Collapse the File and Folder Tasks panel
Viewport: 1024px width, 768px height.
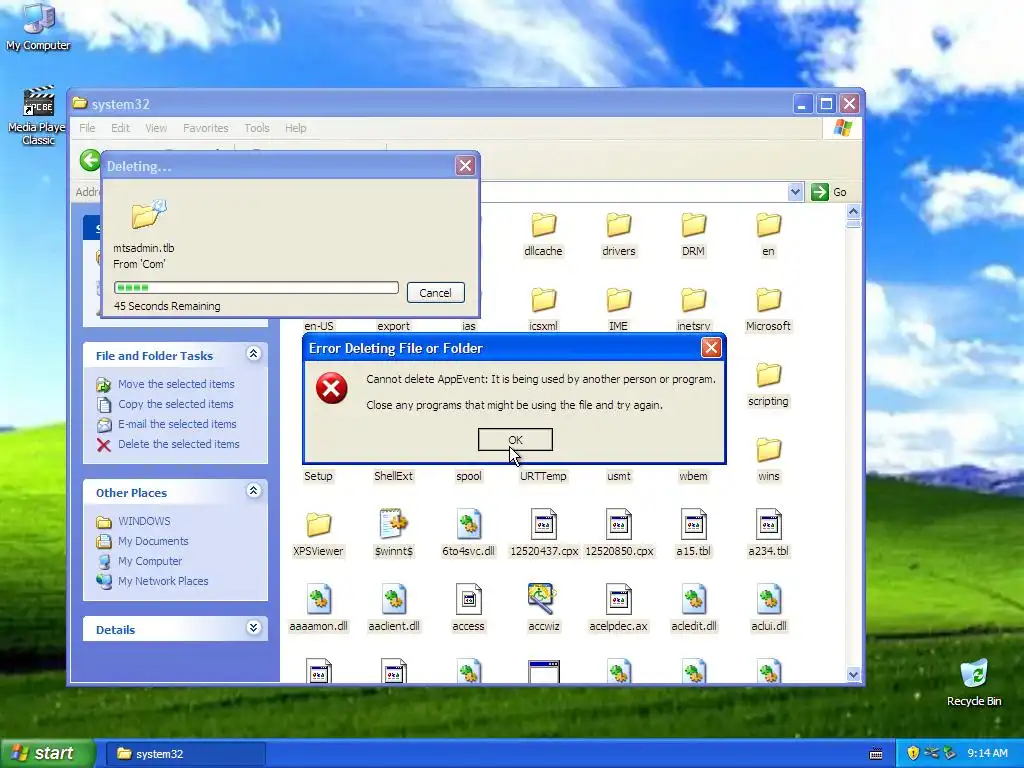pos(253,354)
